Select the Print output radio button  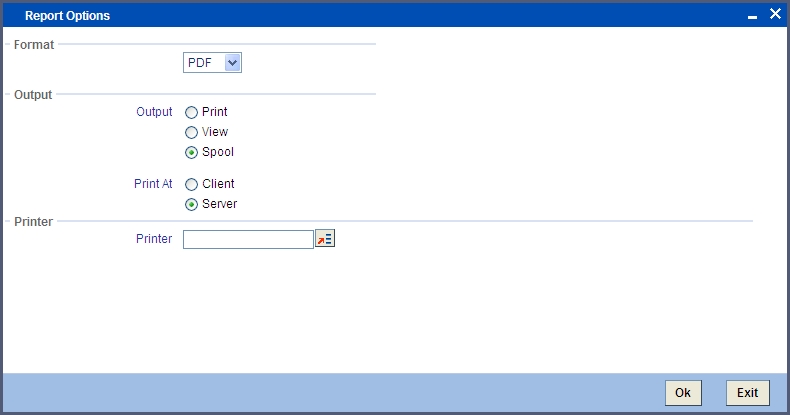(x=191, y=112)
